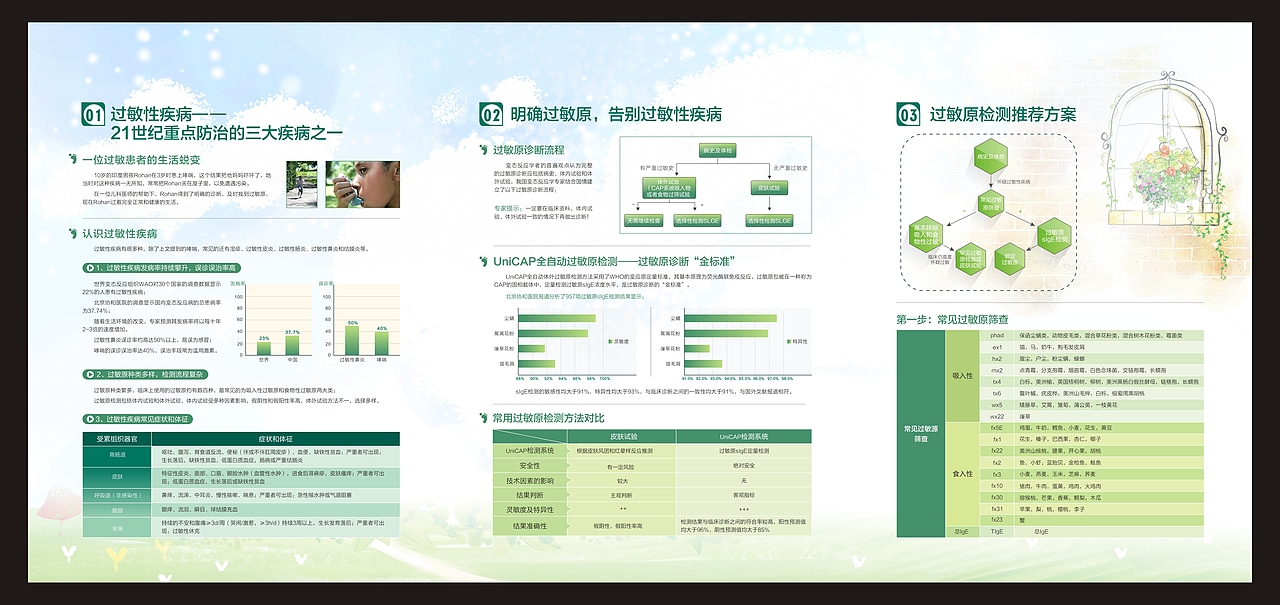Image resolution: width=1280 pixels, height=605 pixels.
Task: Select the 常见过敏原检测或皮肤试验 hexagon
Action: click(970, 260)
